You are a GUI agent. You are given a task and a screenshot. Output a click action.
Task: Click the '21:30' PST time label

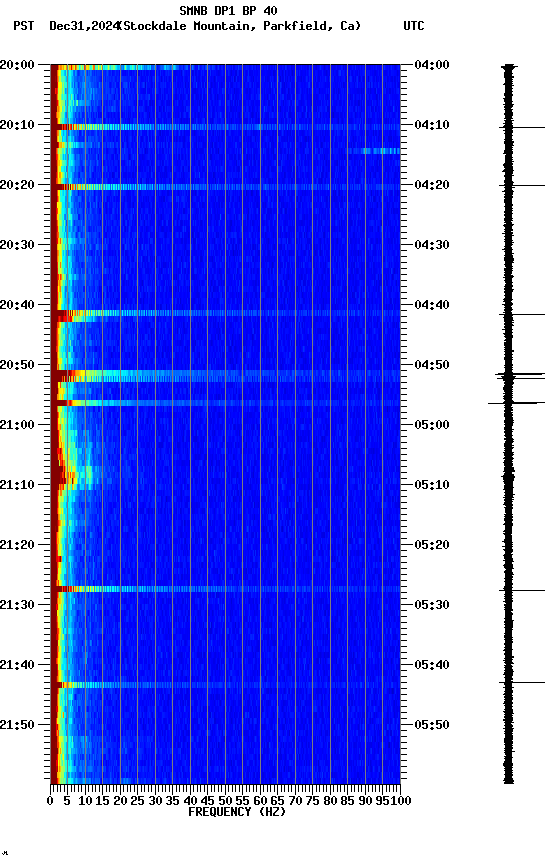pos(17,605)
